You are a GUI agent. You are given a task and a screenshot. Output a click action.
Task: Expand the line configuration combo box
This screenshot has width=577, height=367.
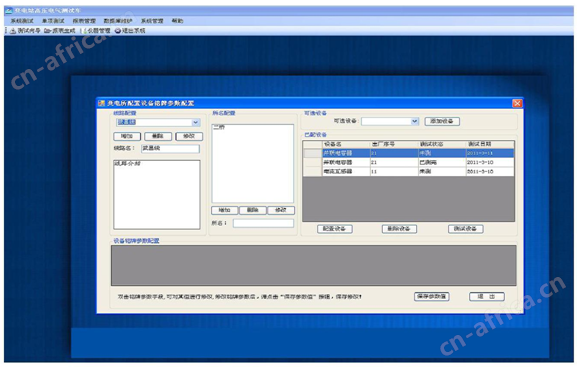(x=196, y=122)
